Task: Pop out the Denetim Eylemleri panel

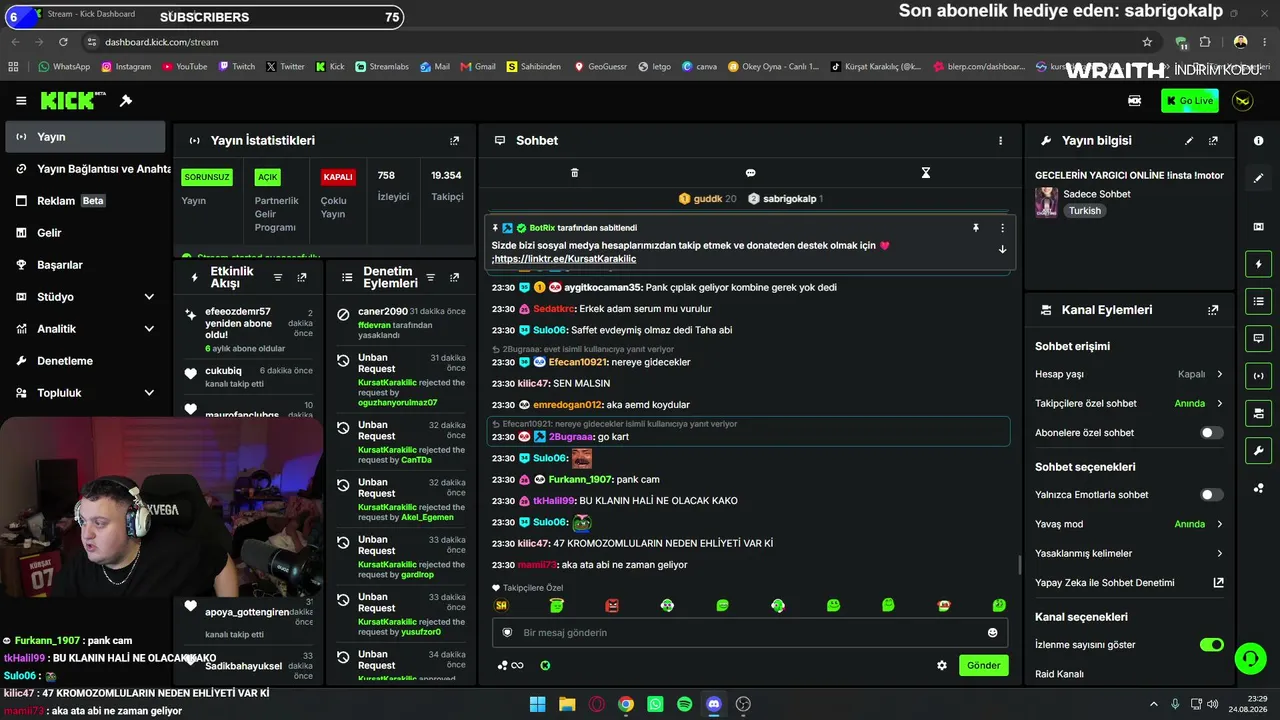Action: click(455, 277)
